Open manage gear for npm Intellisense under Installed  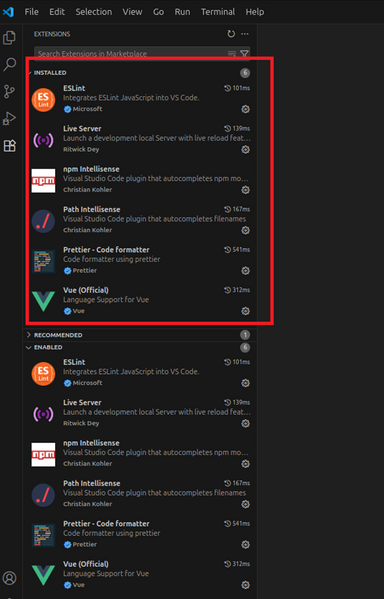click(x=245, y=190)
